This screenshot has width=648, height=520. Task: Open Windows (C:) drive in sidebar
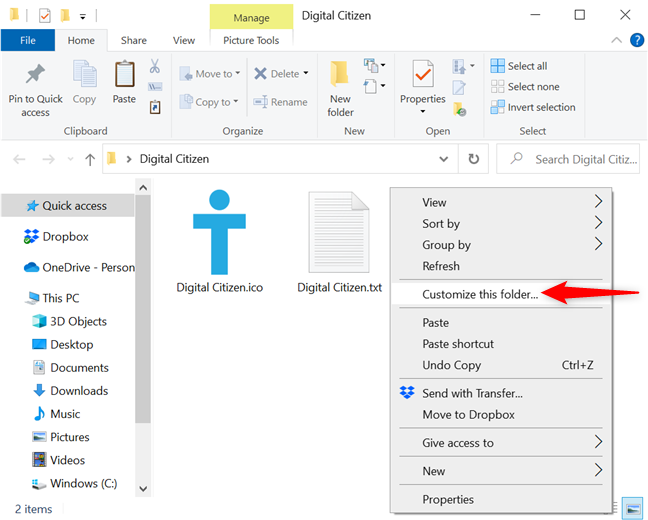coord(83,483)
